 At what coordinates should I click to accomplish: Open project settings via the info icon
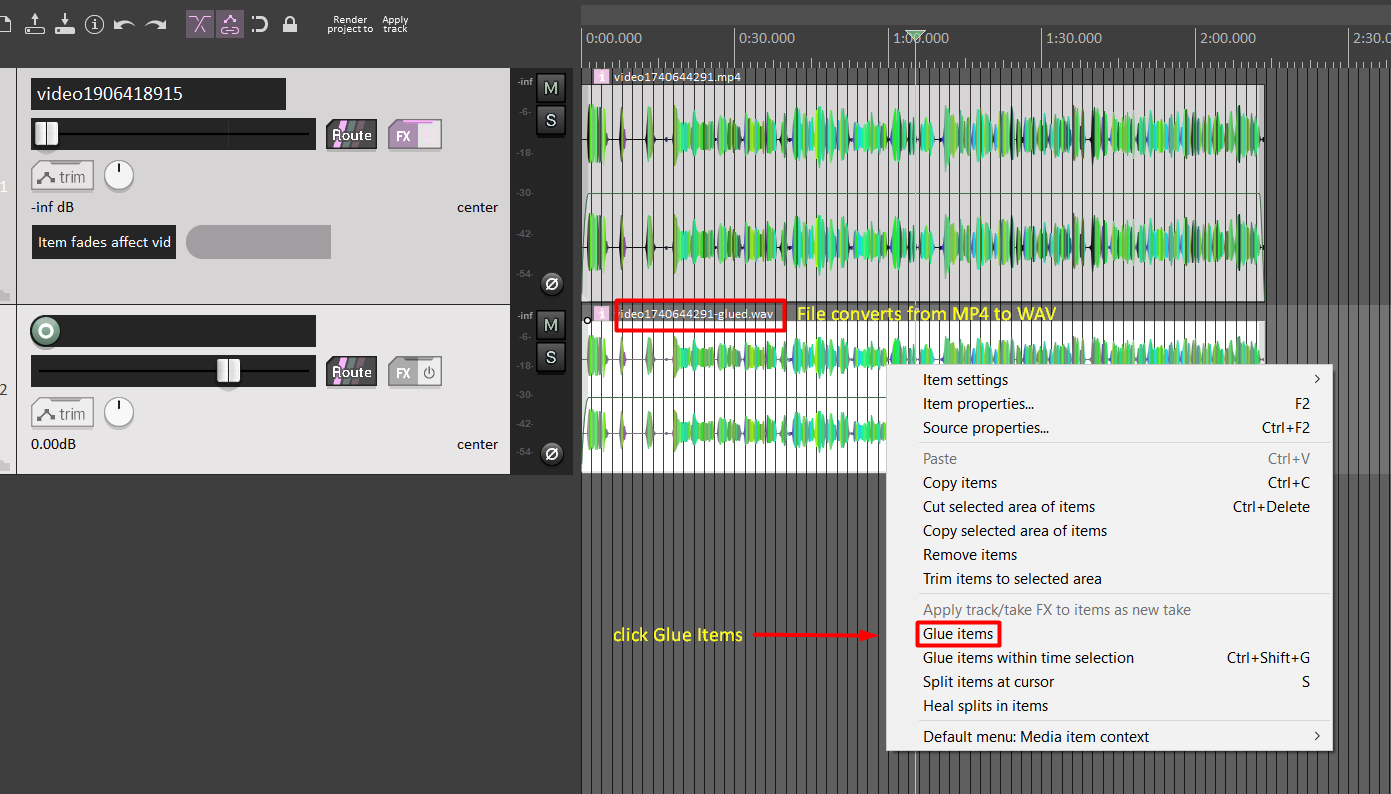[95, 24]
